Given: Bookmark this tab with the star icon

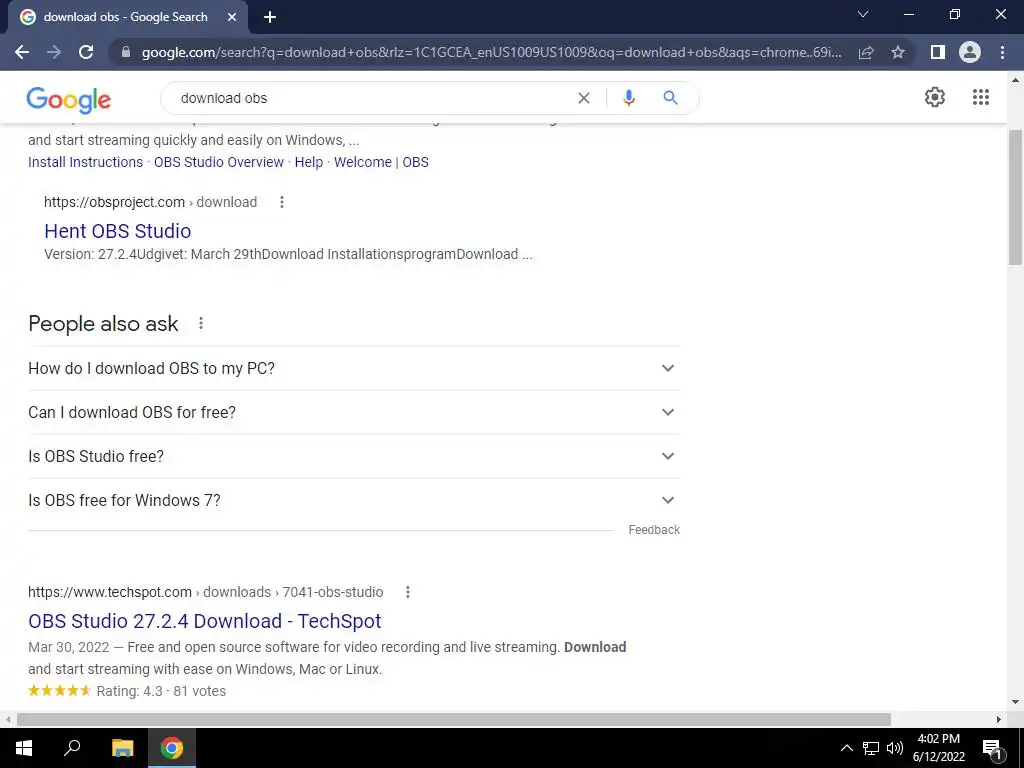Looking at the screenshot, I should 898,52.
